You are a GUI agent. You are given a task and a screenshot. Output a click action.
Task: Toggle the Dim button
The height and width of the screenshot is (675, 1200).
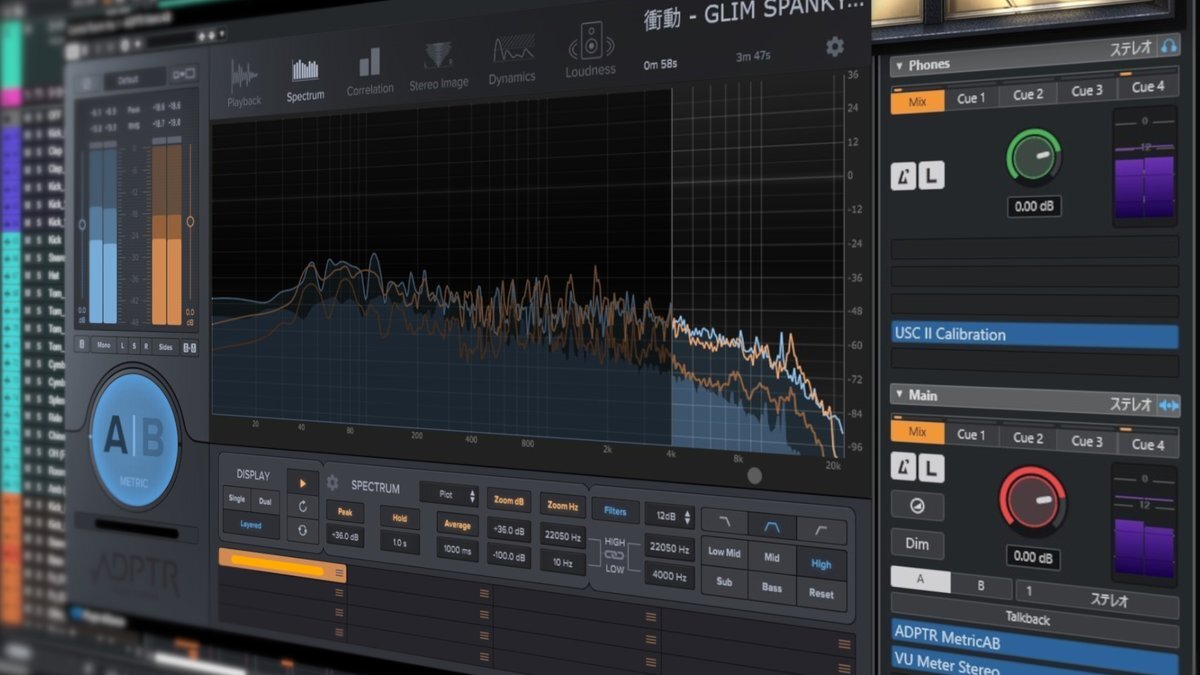point(917,544)
